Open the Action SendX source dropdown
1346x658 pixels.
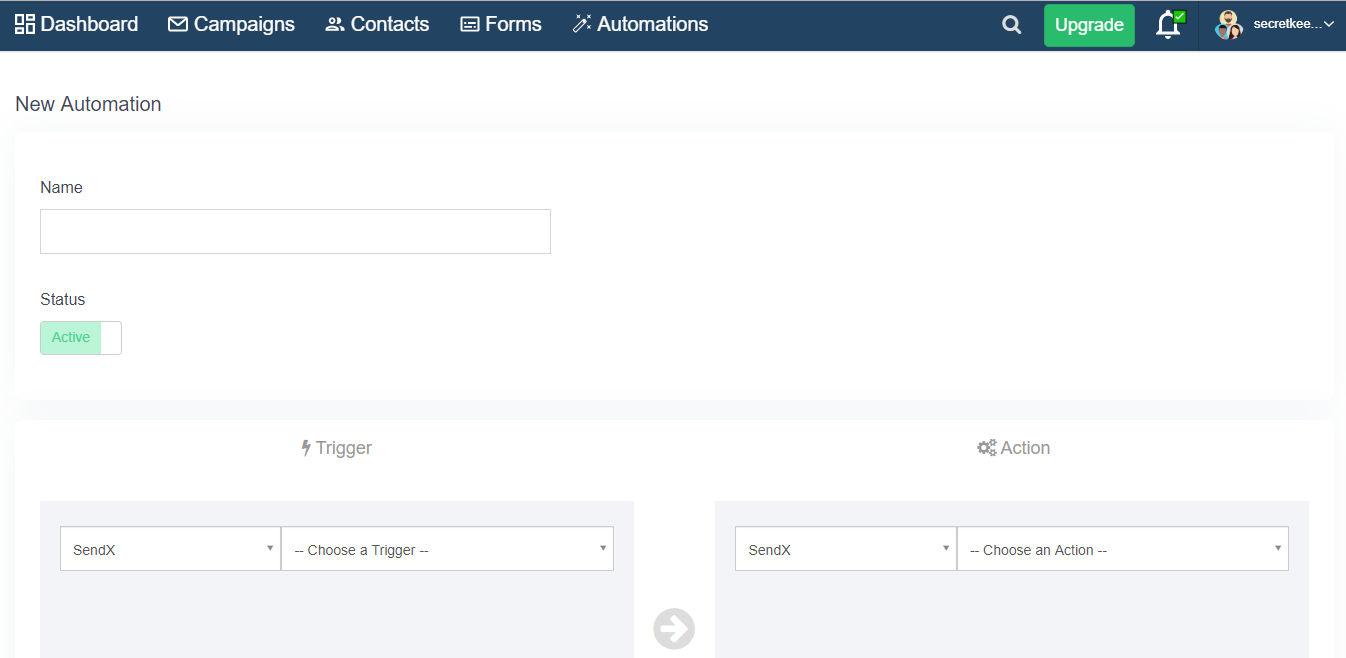[x=845, y=549]
